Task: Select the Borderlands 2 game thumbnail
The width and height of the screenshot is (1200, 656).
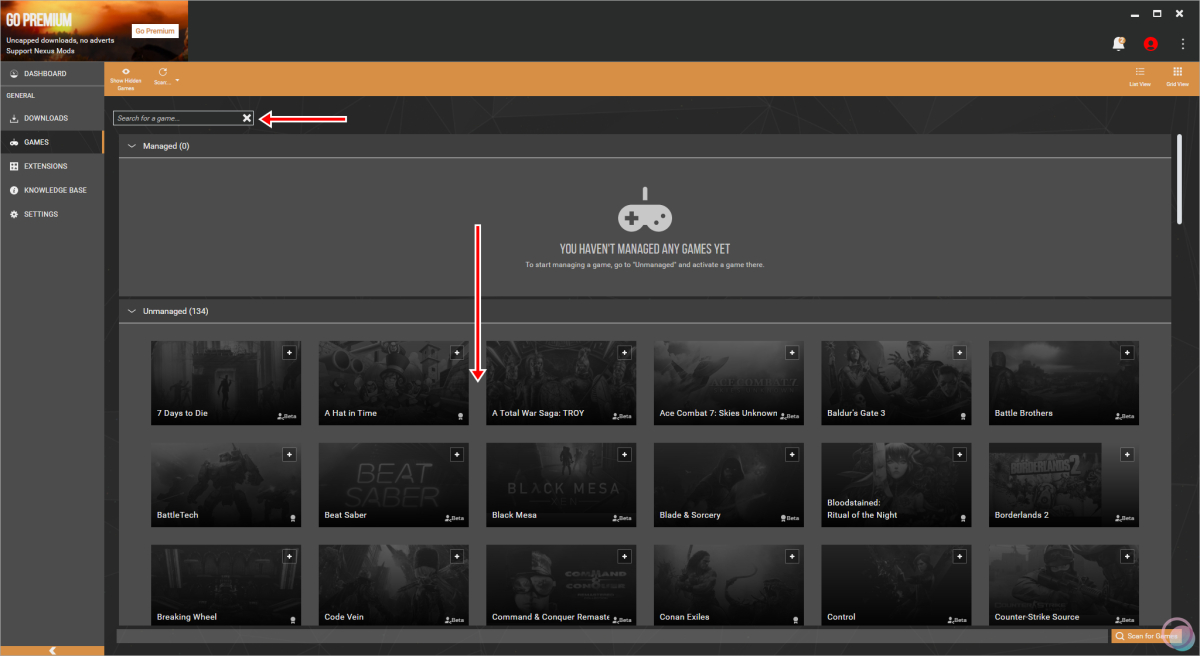Action: pyautogui.click(x=1064, y=485)
